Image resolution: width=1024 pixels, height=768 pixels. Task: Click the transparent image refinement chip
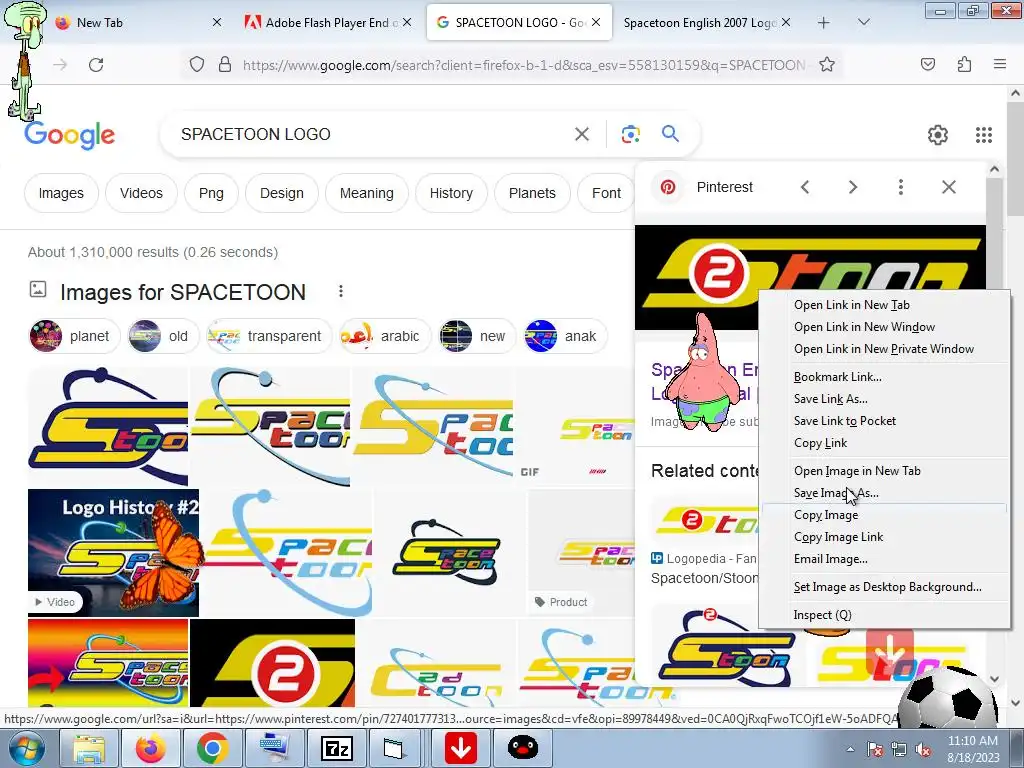pyautogui.click(x=268, y=336)
